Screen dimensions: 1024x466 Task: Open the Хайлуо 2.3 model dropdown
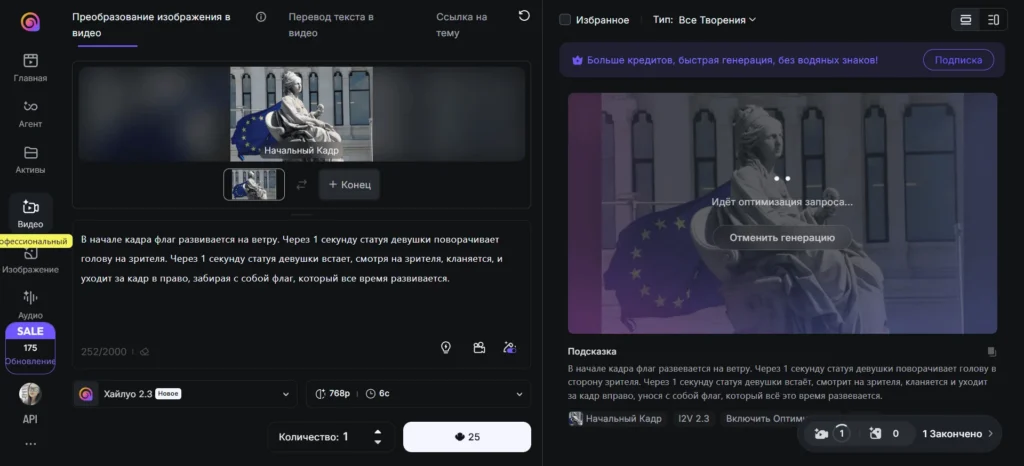pyautogui.click(x=185, y=394)
